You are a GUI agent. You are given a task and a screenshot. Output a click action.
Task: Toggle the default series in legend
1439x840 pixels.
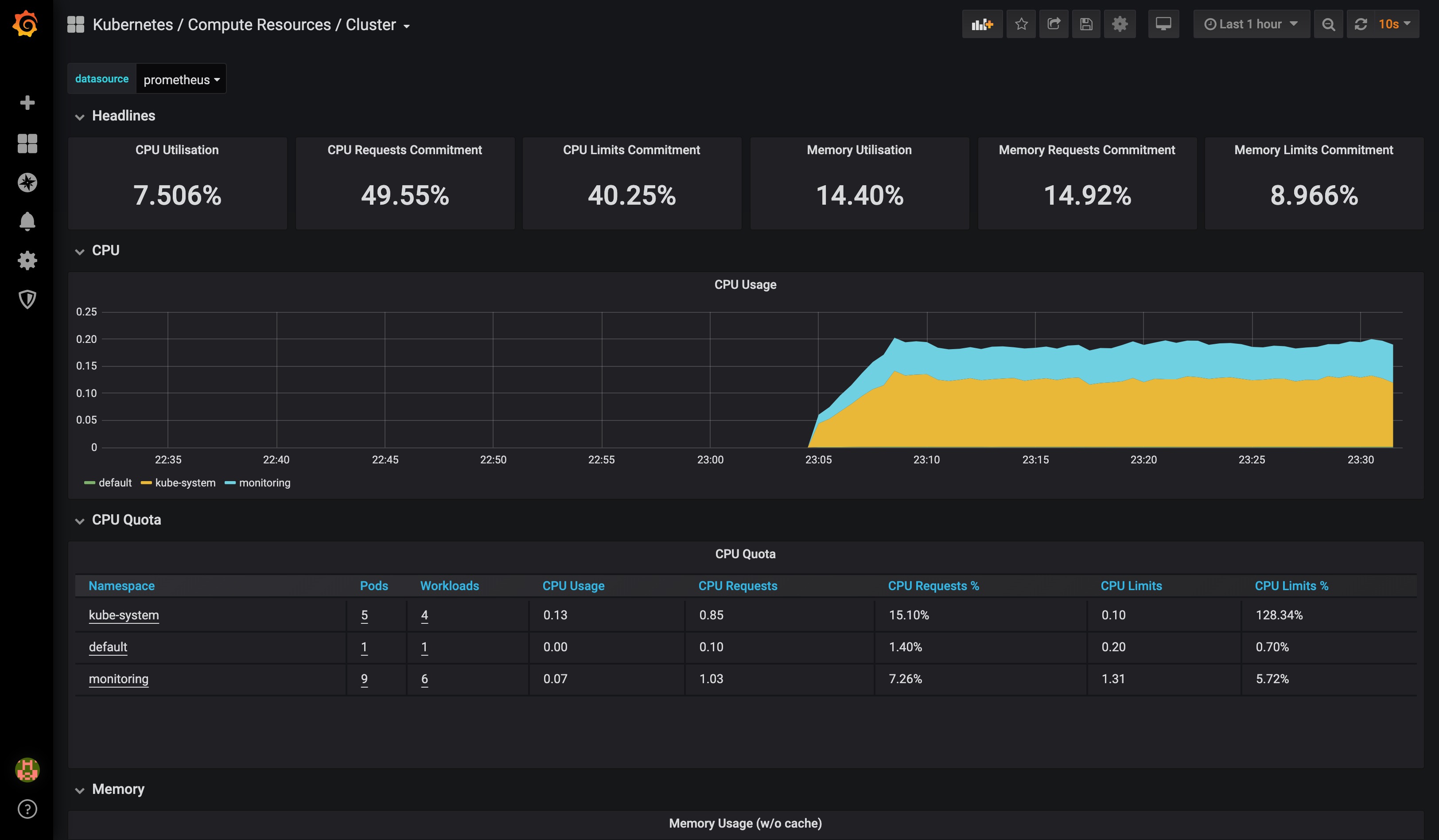click(x=115, y=483)
